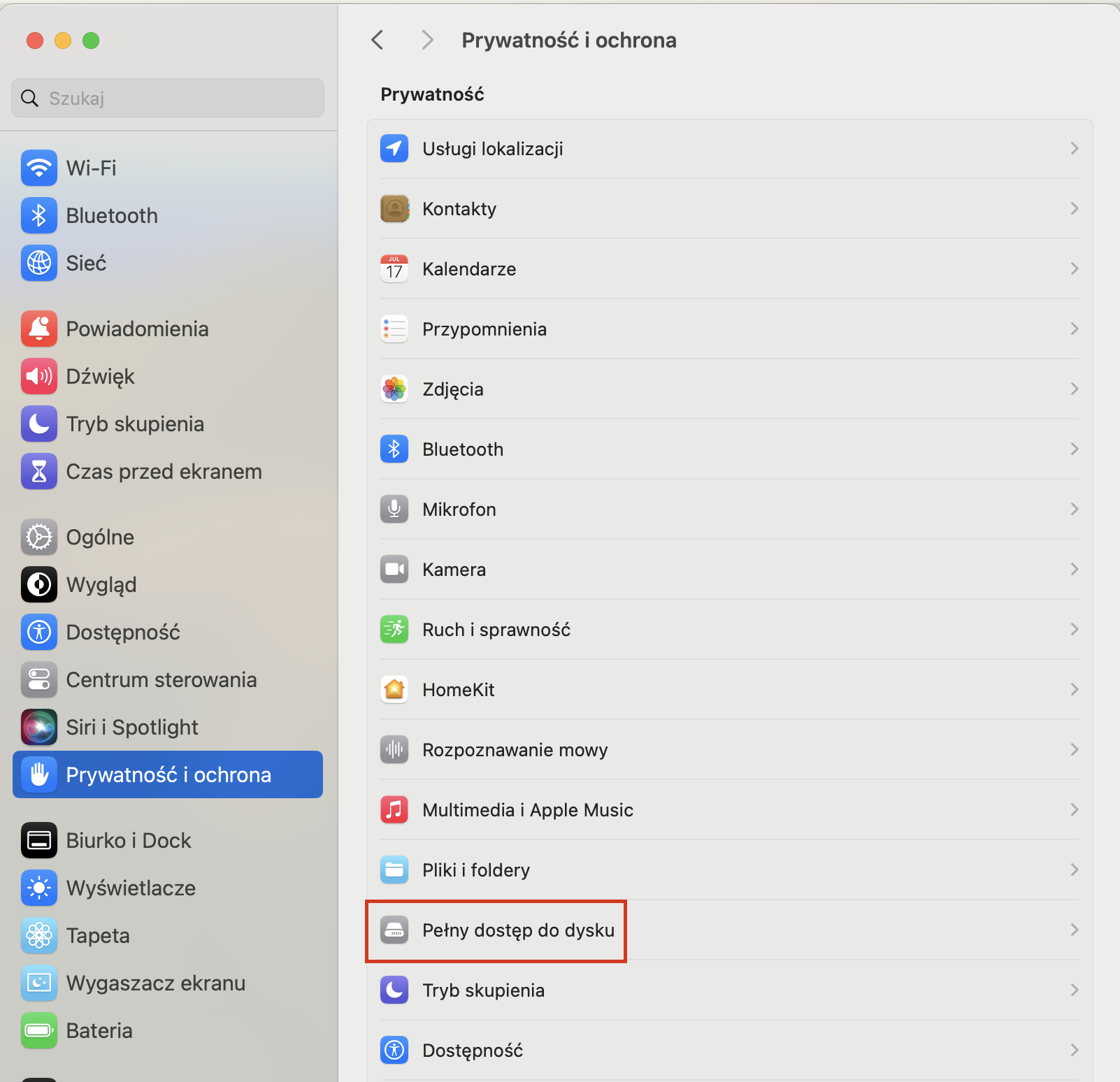
Task: Click the Mikrofon microphone icon
Action: tap(394, 509)
